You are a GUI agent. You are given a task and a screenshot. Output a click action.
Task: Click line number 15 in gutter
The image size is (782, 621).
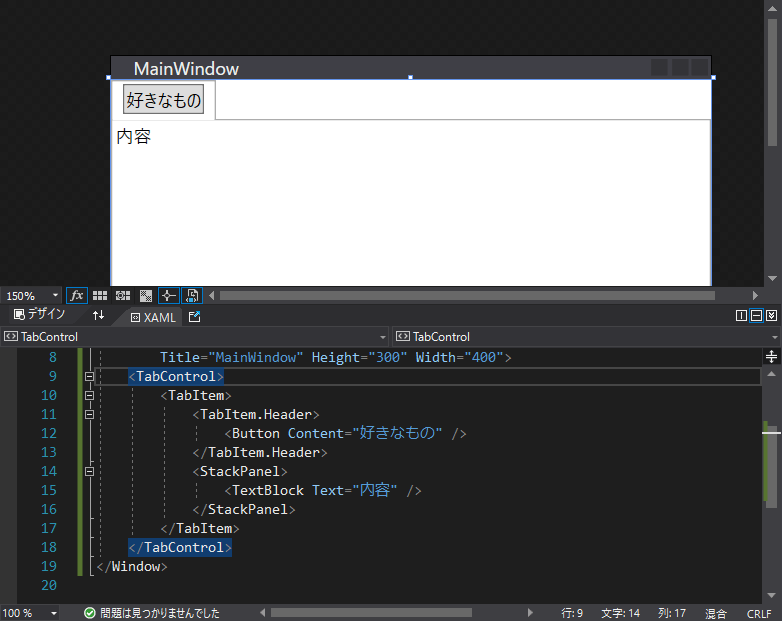tap(49, 490)
